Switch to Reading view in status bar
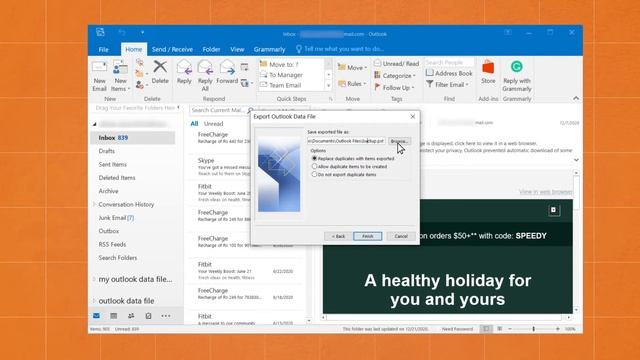The height and width of the screenshot is (360, 640). coord(499,329)
